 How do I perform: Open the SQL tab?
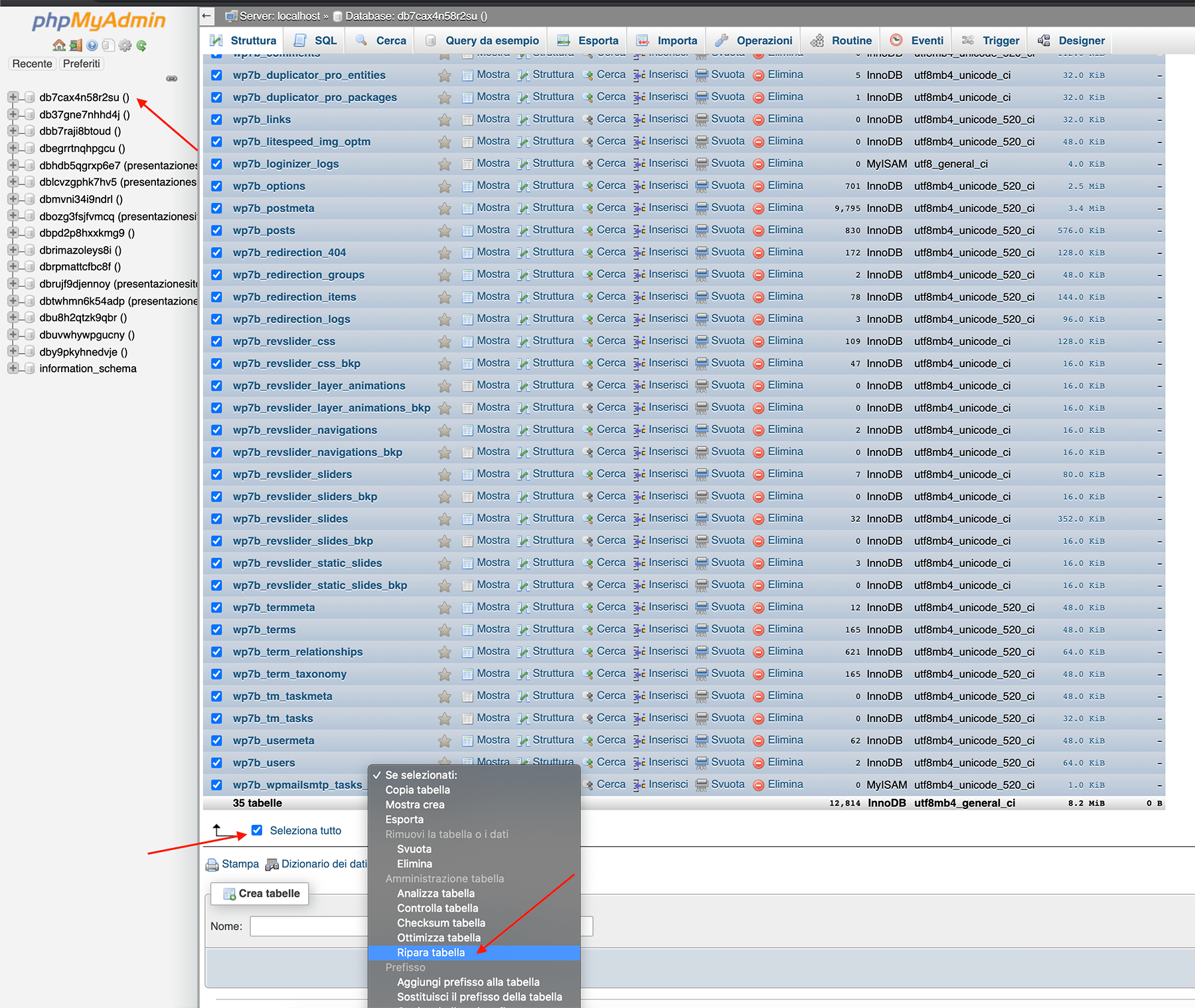coord(315,40)
